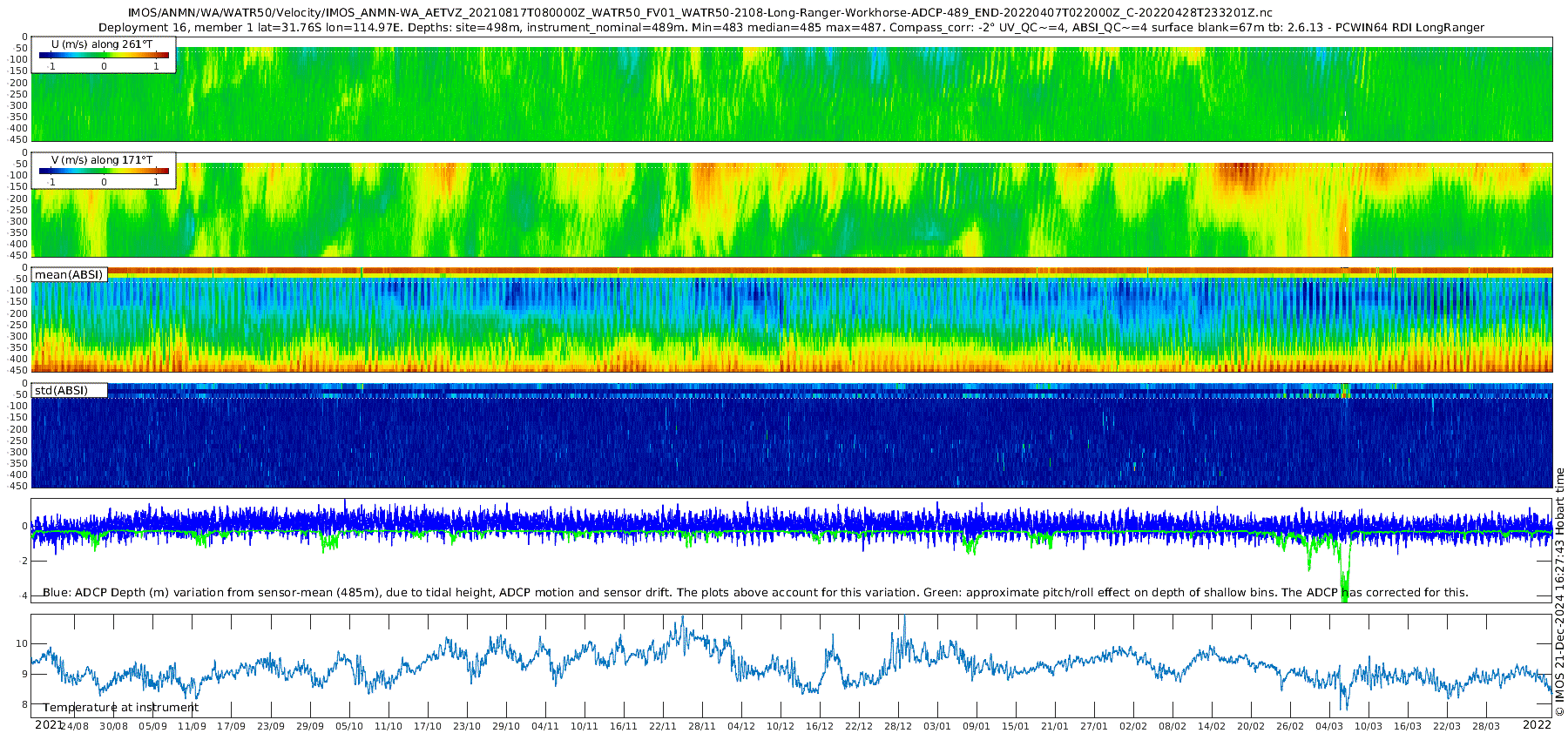Click the 17/09 date tick label
The width and height of the screenshot is (1568, 740).
tap(231, 726)
